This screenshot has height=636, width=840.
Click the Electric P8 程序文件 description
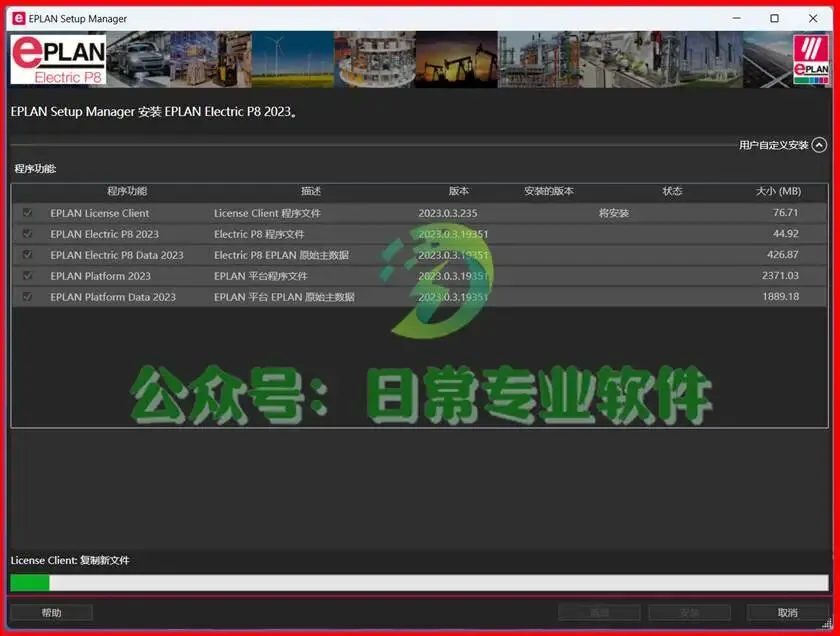click(x=259, y=234)
